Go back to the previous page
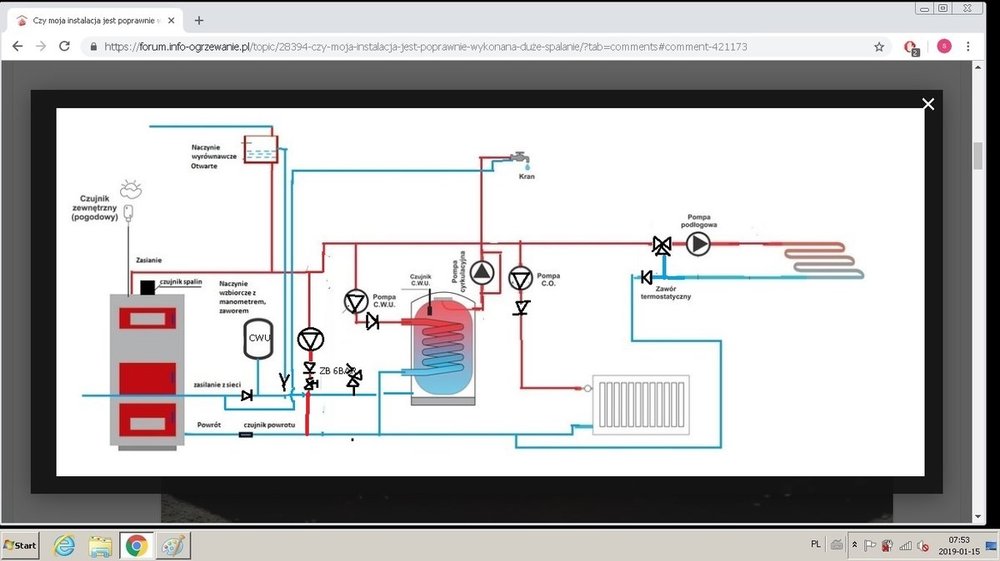 pyautogui.click(x=16, y=46)
